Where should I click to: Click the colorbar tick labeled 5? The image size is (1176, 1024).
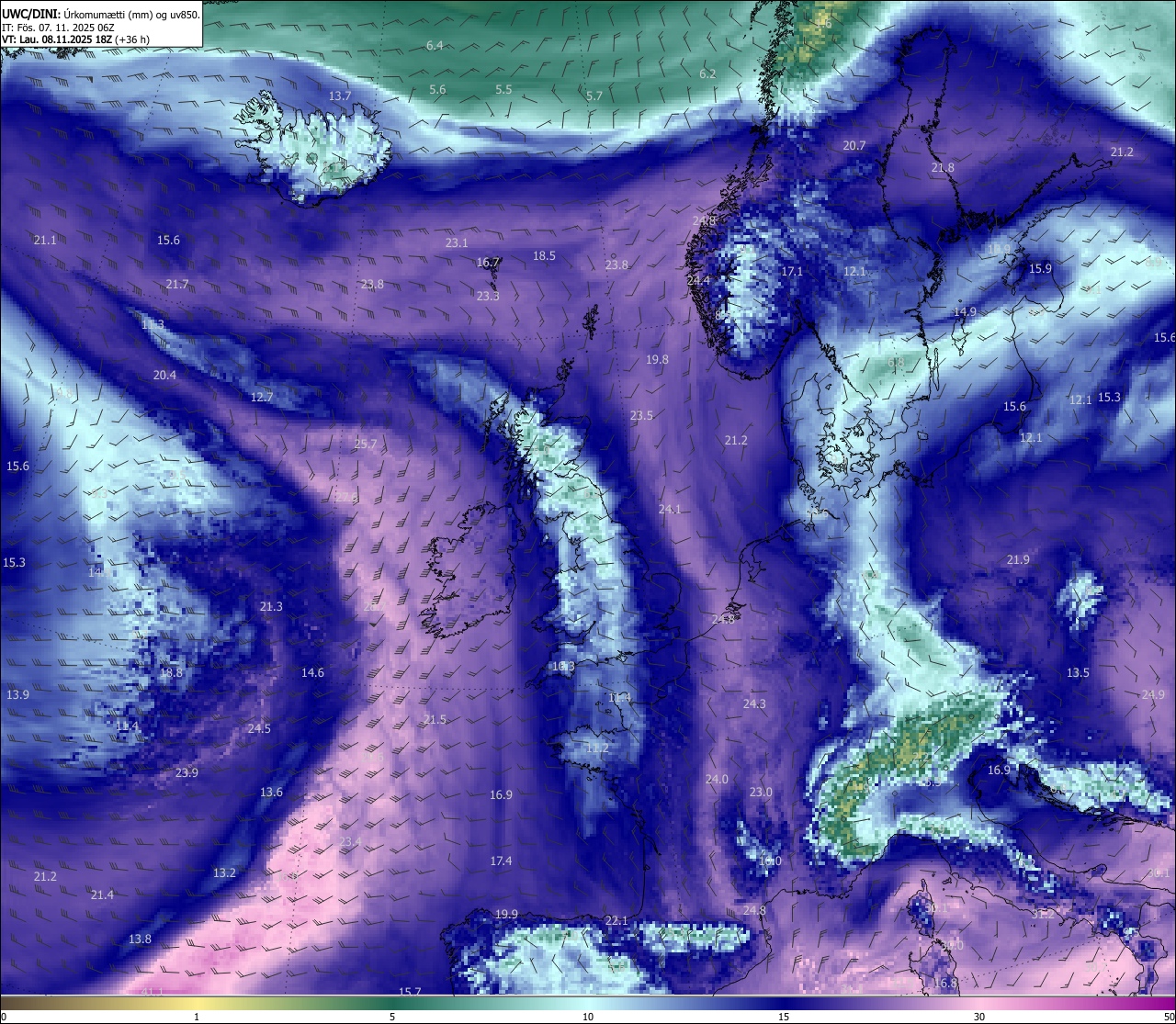[392, 1017]
